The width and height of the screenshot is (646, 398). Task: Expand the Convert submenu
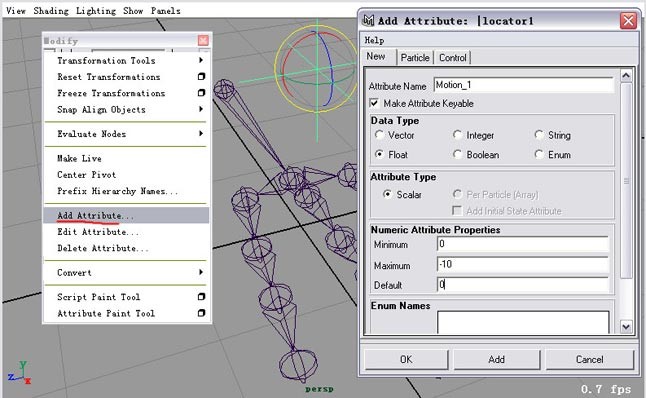tap(201, 272)
